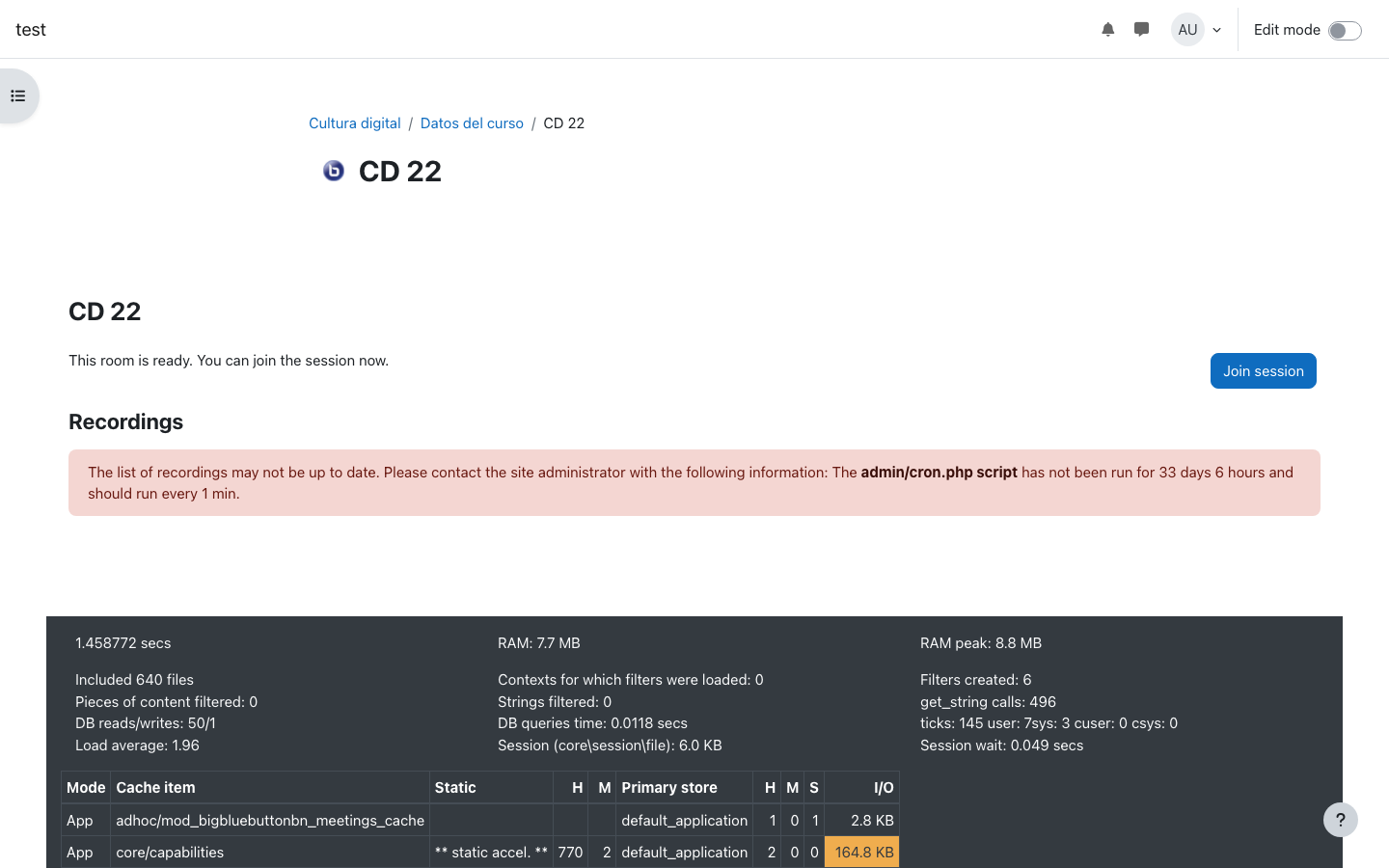Toggle Edit mode switch

pos(1344,31)
